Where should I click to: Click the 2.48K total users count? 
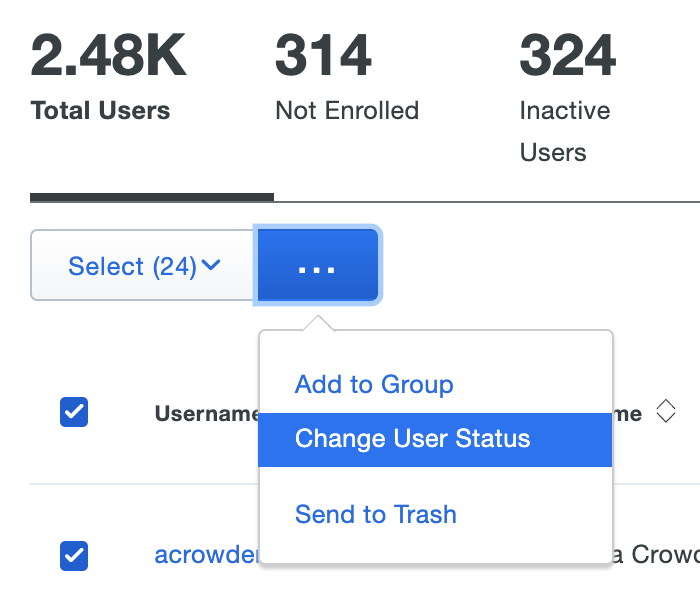pos(109,56)
